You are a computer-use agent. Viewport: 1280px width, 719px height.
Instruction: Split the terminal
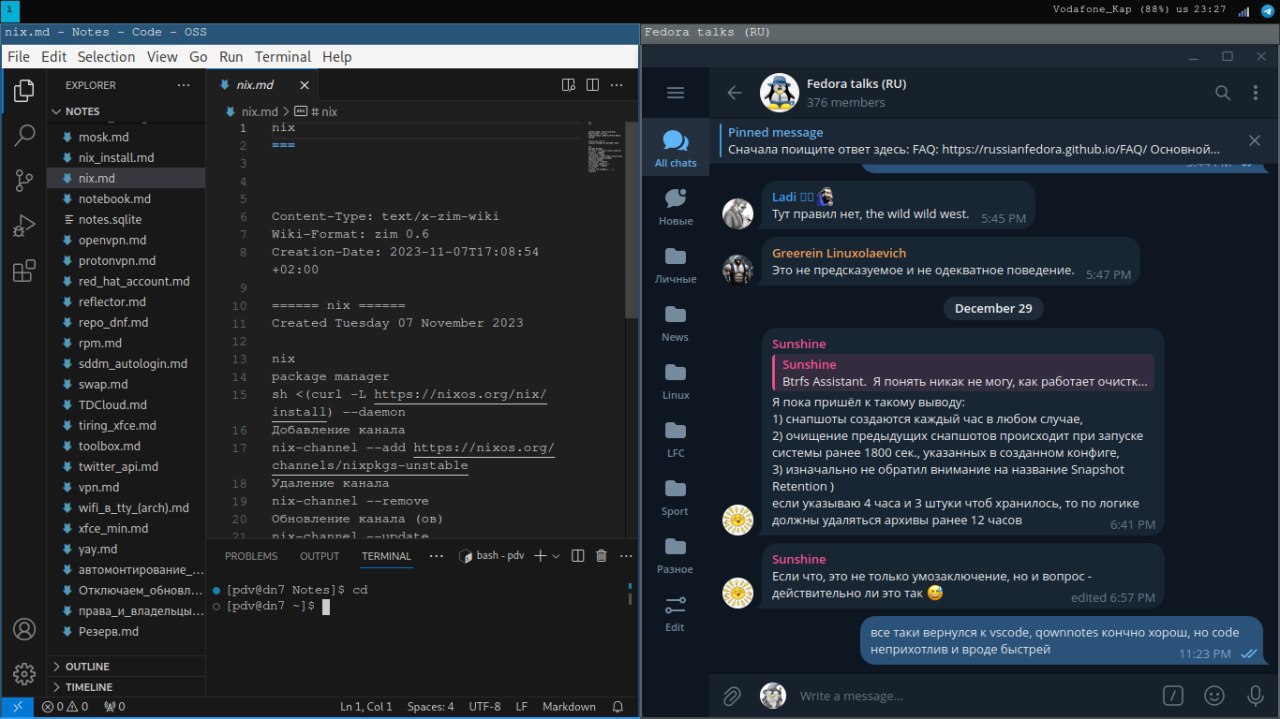click(x=577, y=556)
